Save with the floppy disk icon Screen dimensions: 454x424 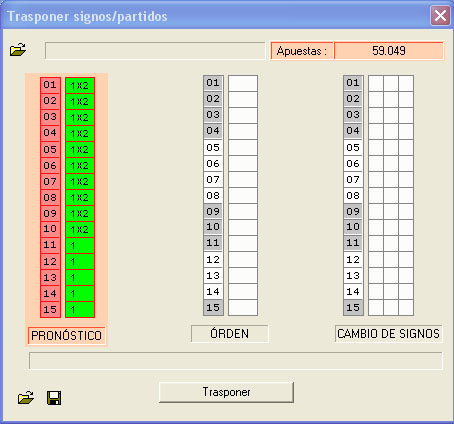click(x=54, y=398)
